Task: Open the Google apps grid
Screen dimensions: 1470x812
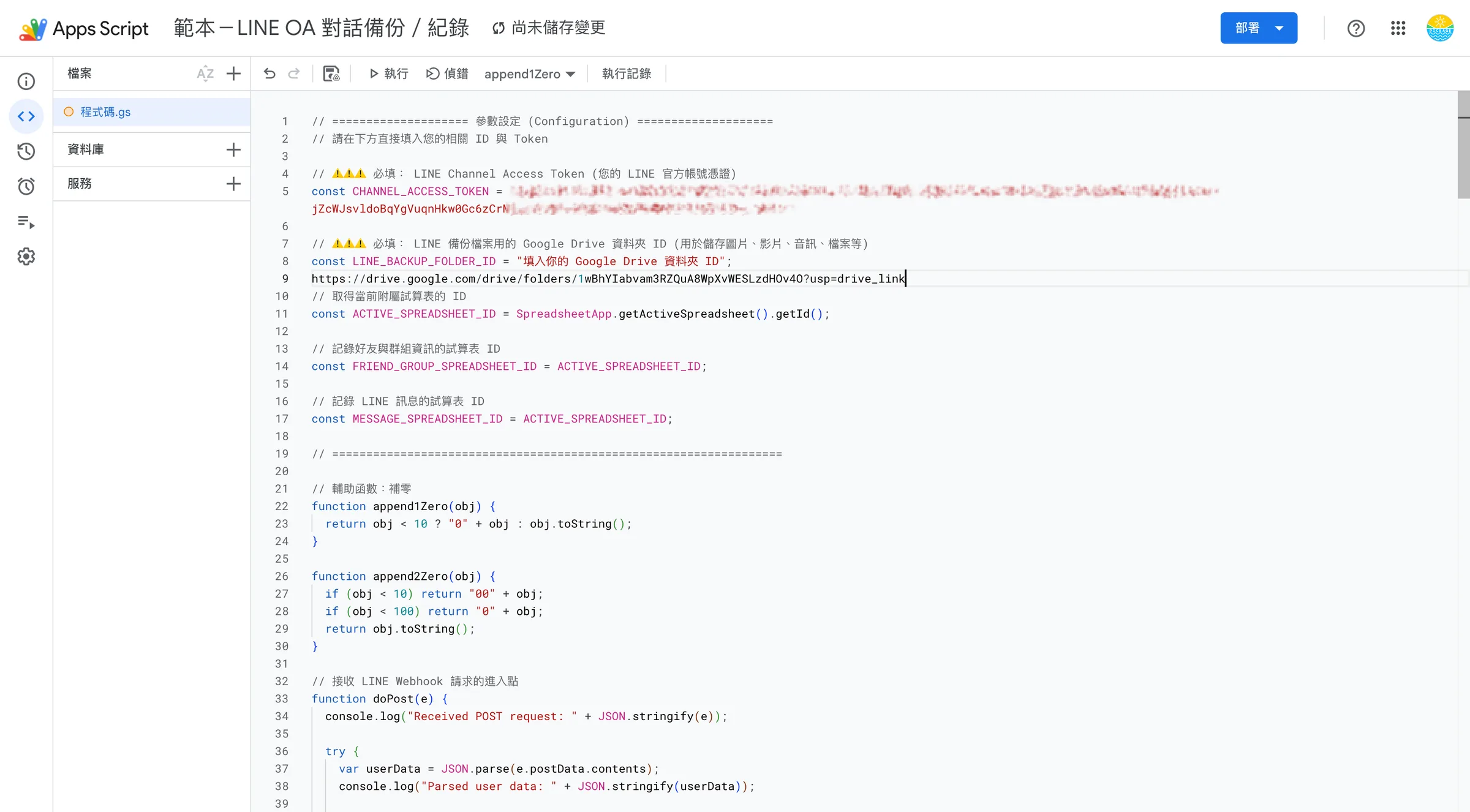Action: (x=1398, y=28)
